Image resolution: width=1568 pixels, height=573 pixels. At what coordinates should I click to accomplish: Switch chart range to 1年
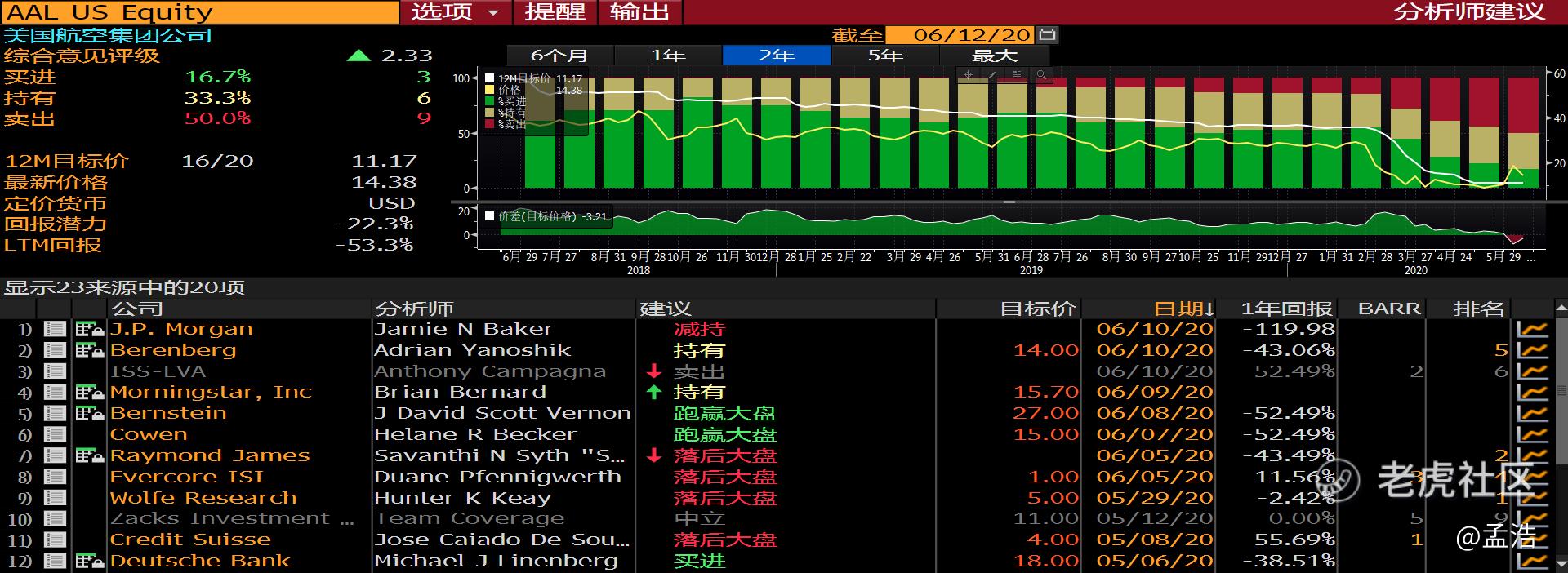click(668, 56)
